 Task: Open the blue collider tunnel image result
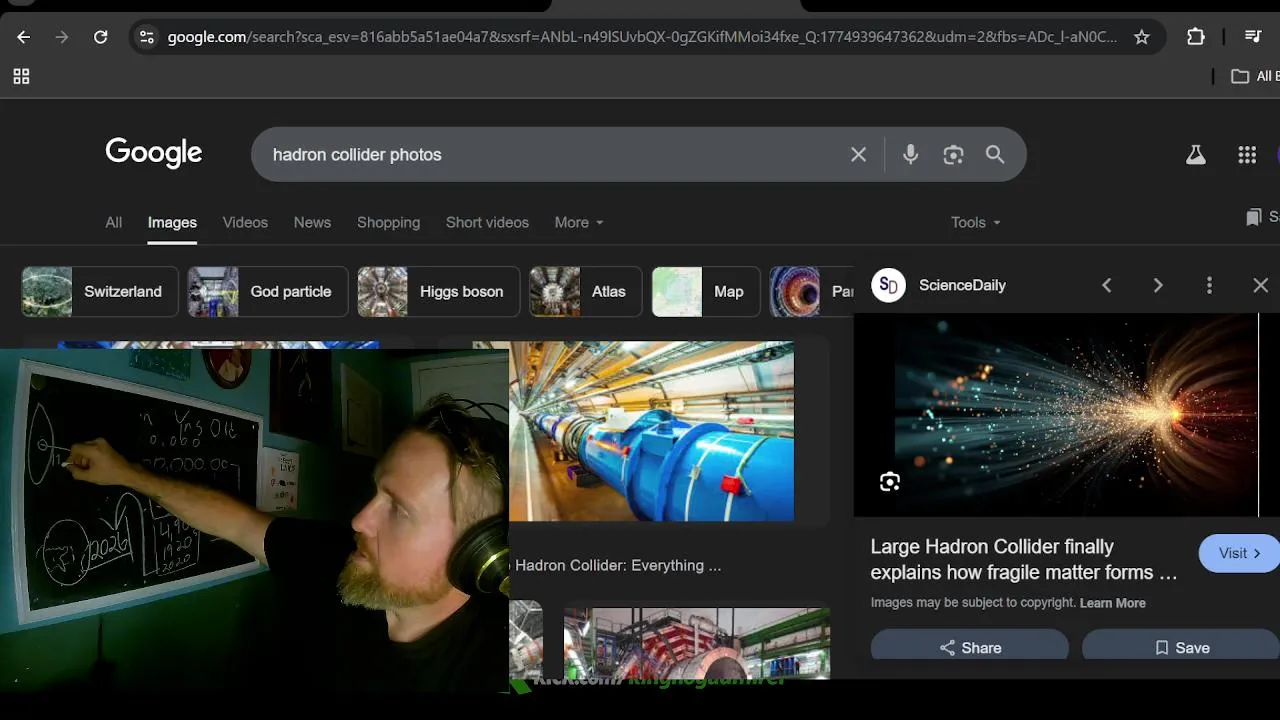pyautogui.click(x=652, y=431)
